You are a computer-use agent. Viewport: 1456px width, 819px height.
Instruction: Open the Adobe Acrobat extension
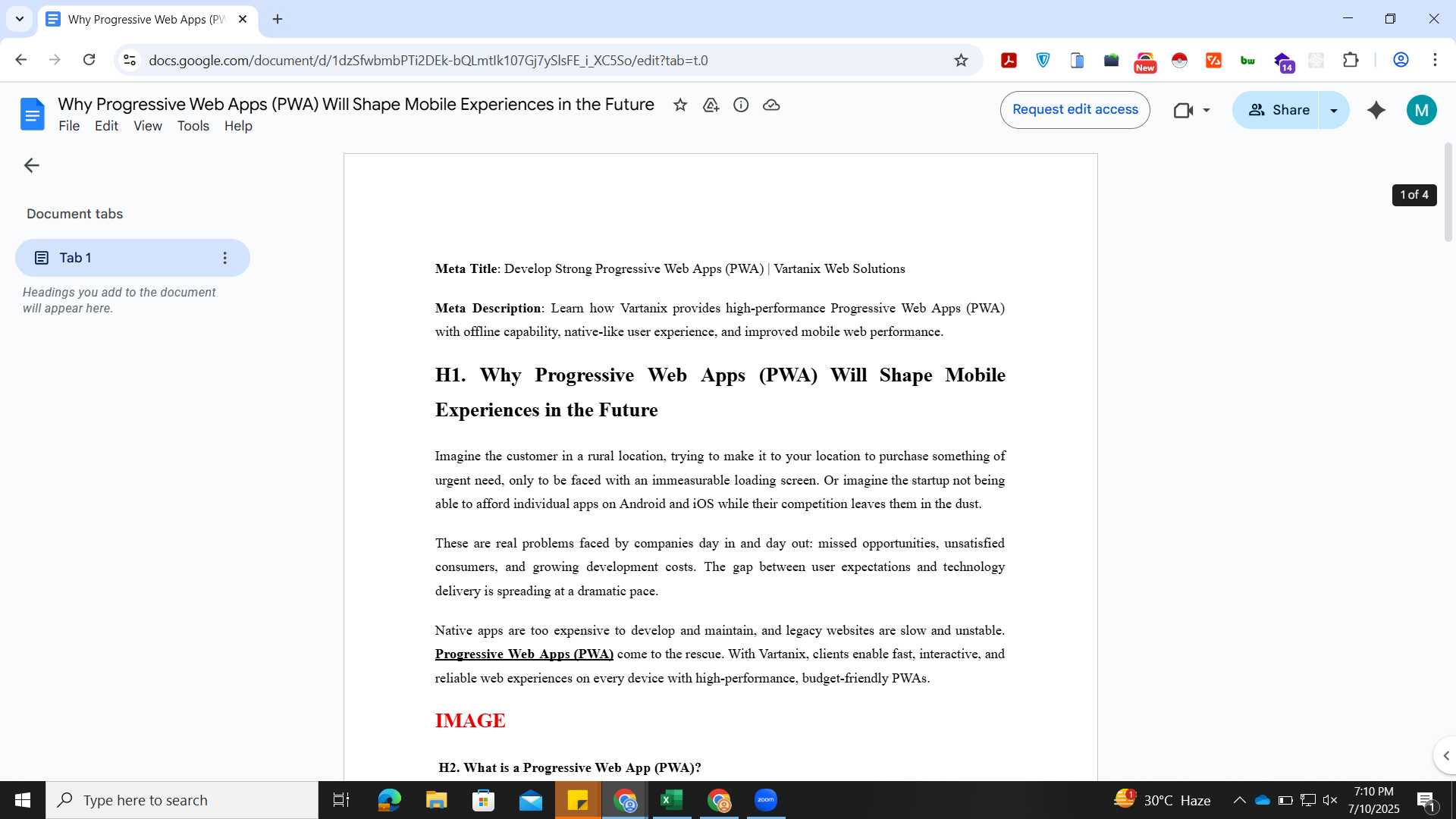pyautogui.click(x=1009, y=61)
